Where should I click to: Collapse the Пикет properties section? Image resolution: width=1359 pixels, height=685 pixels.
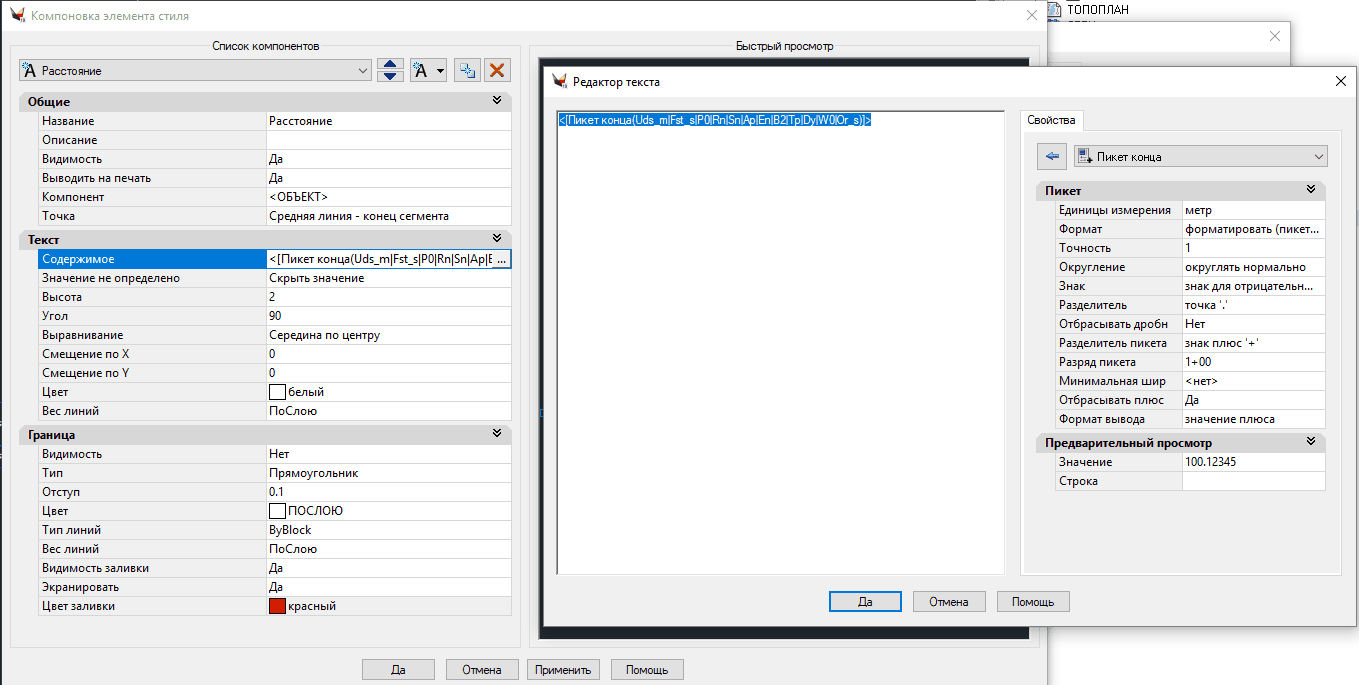[1311, 190]
